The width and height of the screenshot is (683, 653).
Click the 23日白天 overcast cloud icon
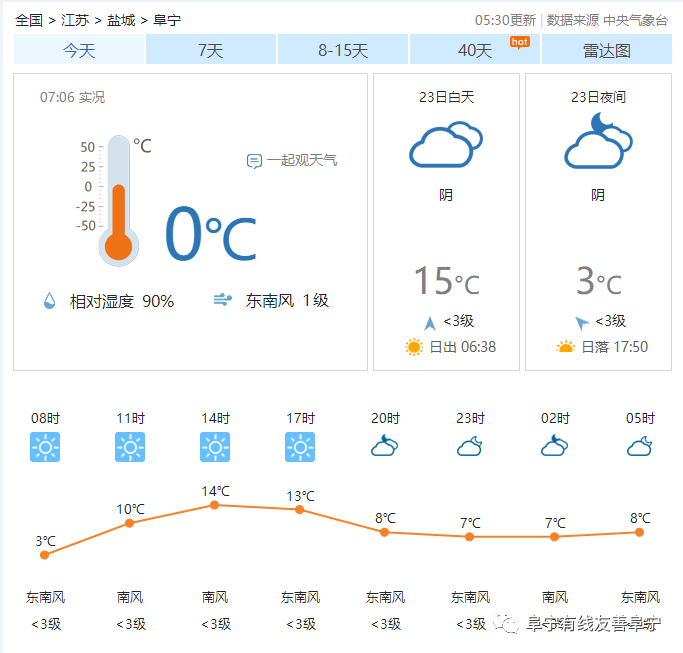pos(446,145)
